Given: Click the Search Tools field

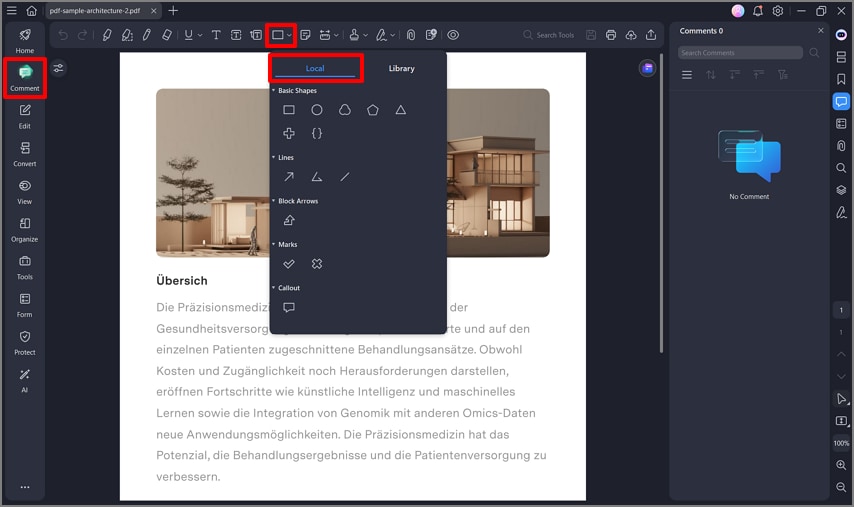Looking at the screenshot, I should pos(549,35).
